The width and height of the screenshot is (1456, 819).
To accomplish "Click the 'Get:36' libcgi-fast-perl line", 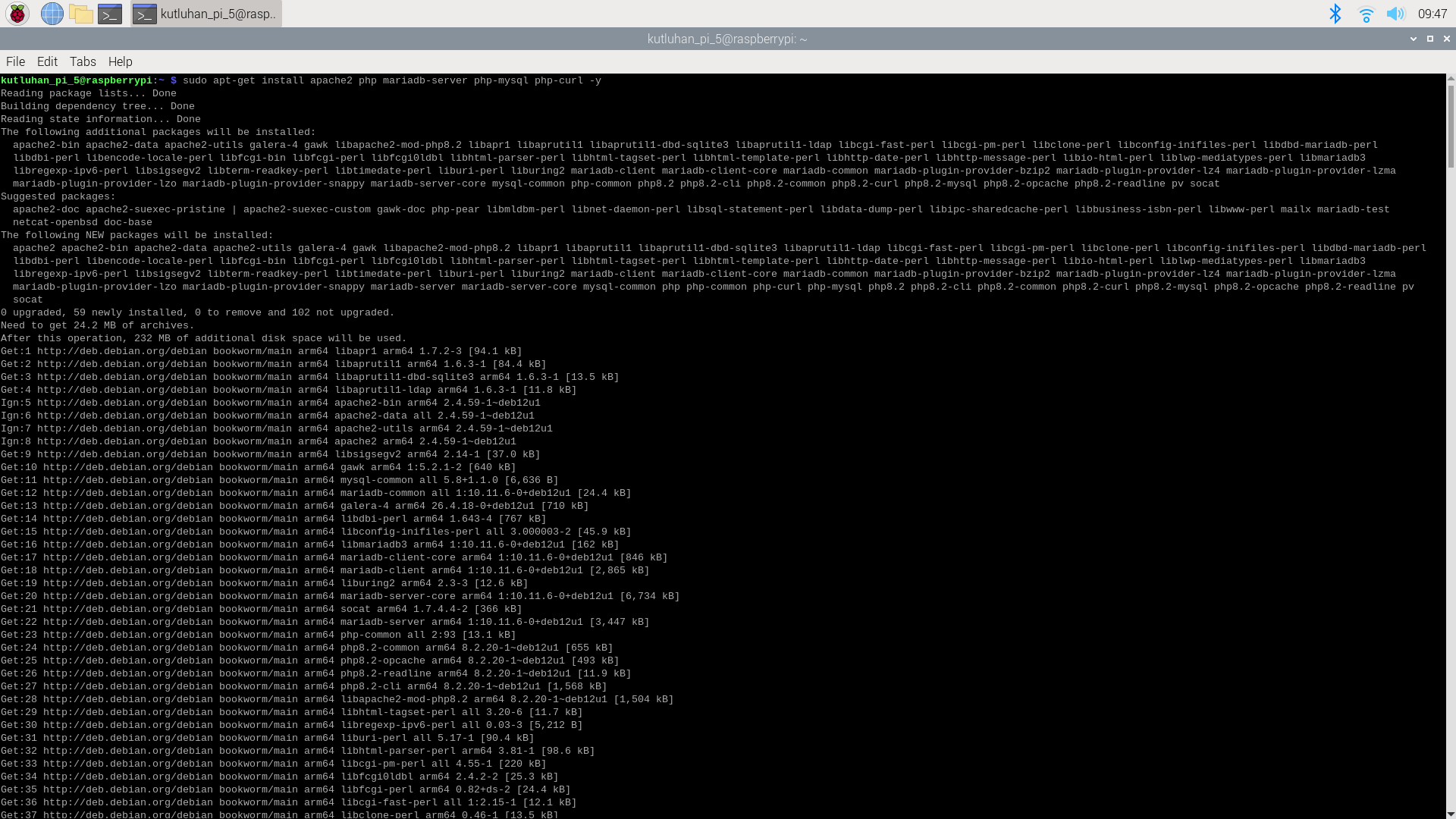I will coord(289,802).
